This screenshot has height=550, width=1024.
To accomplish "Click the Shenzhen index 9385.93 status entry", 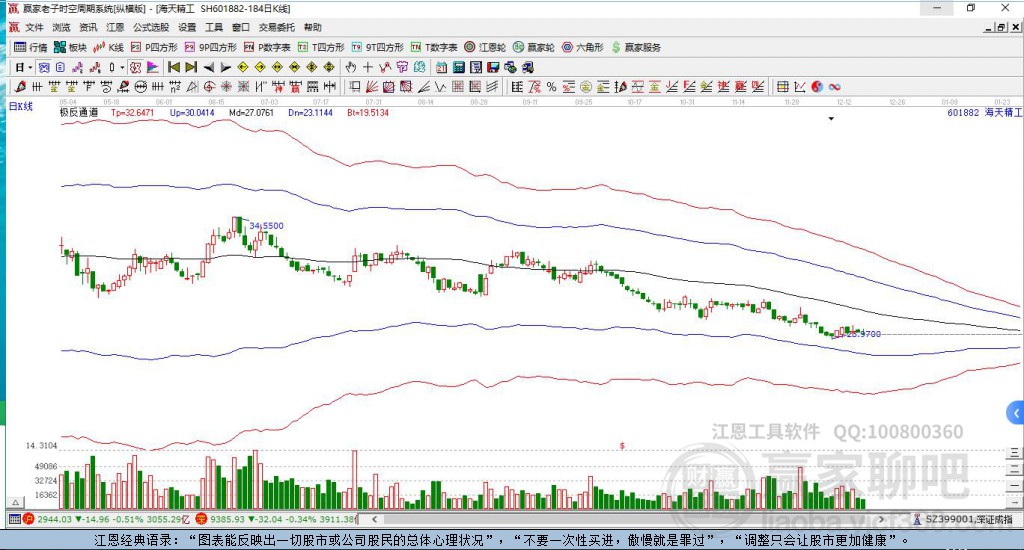I will coord(278,519).
